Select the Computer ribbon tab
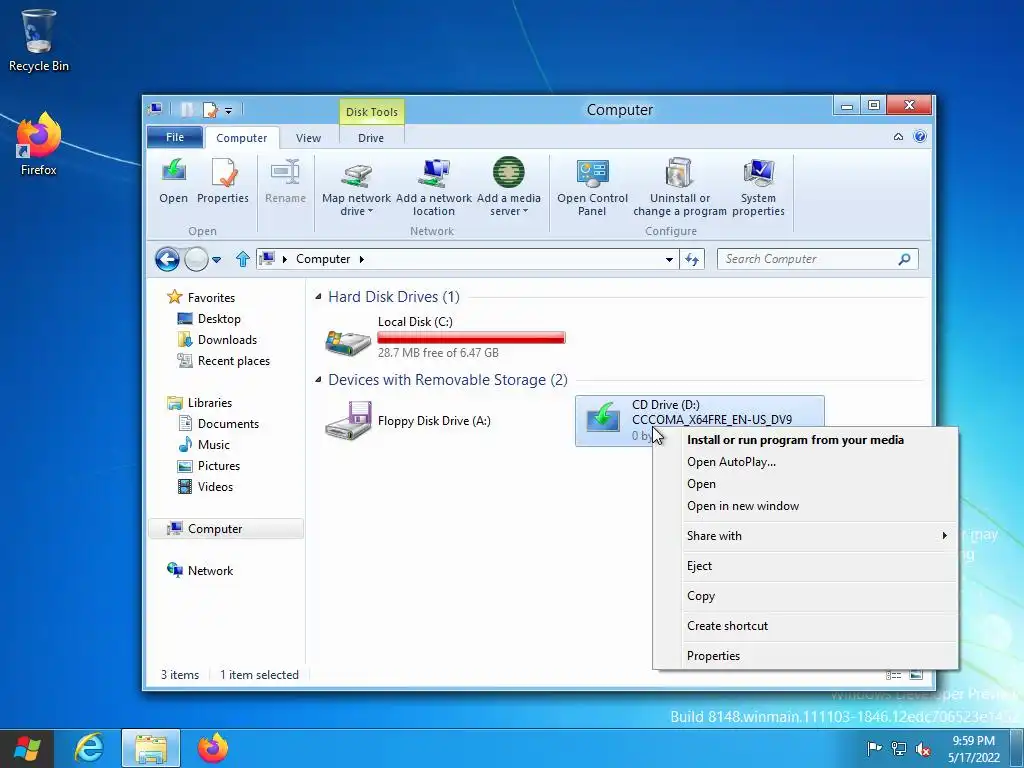Viewport: 1024px width, 768px height. click(242, 138)
